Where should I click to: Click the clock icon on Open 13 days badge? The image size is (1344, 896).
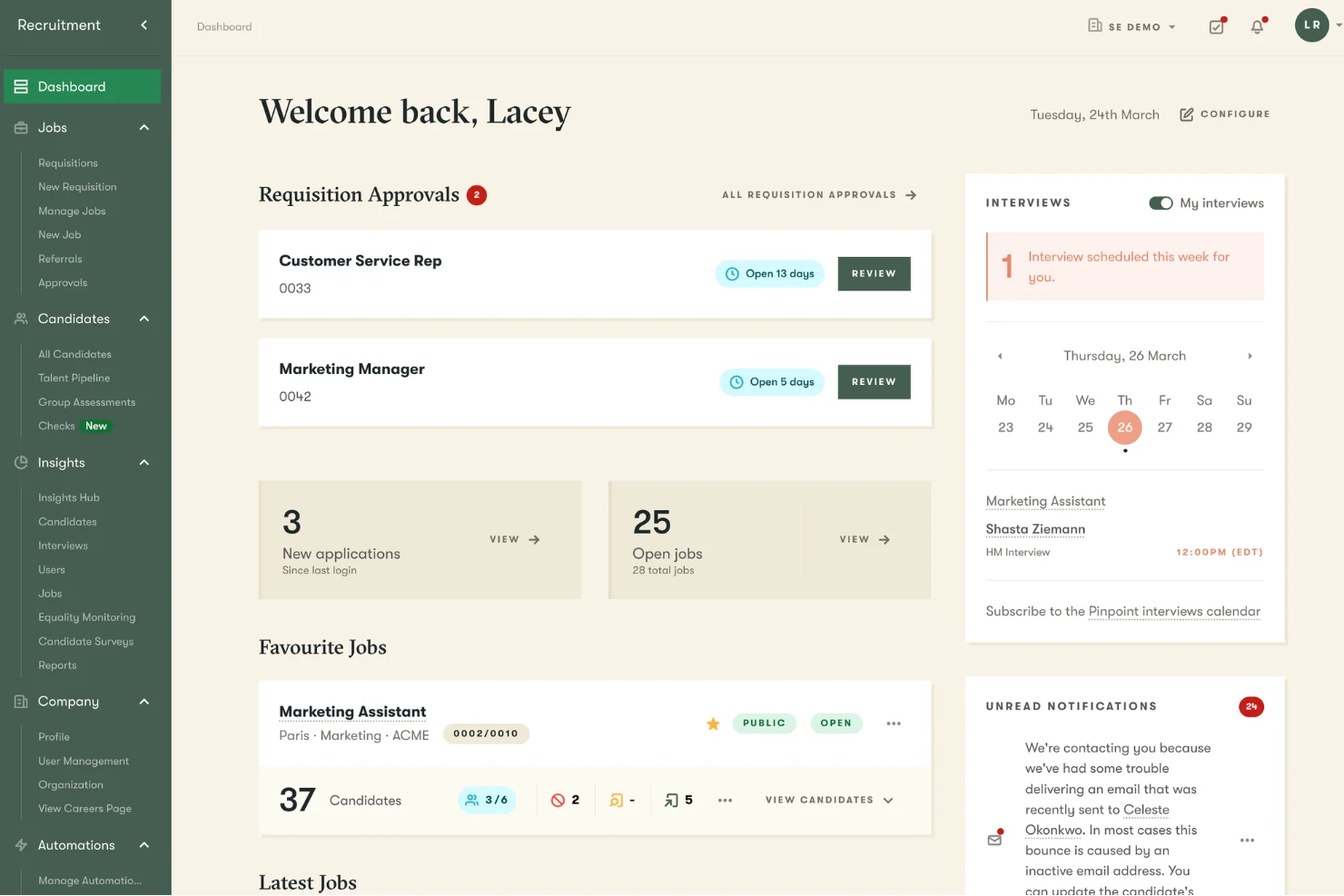[x=732, y=274]
